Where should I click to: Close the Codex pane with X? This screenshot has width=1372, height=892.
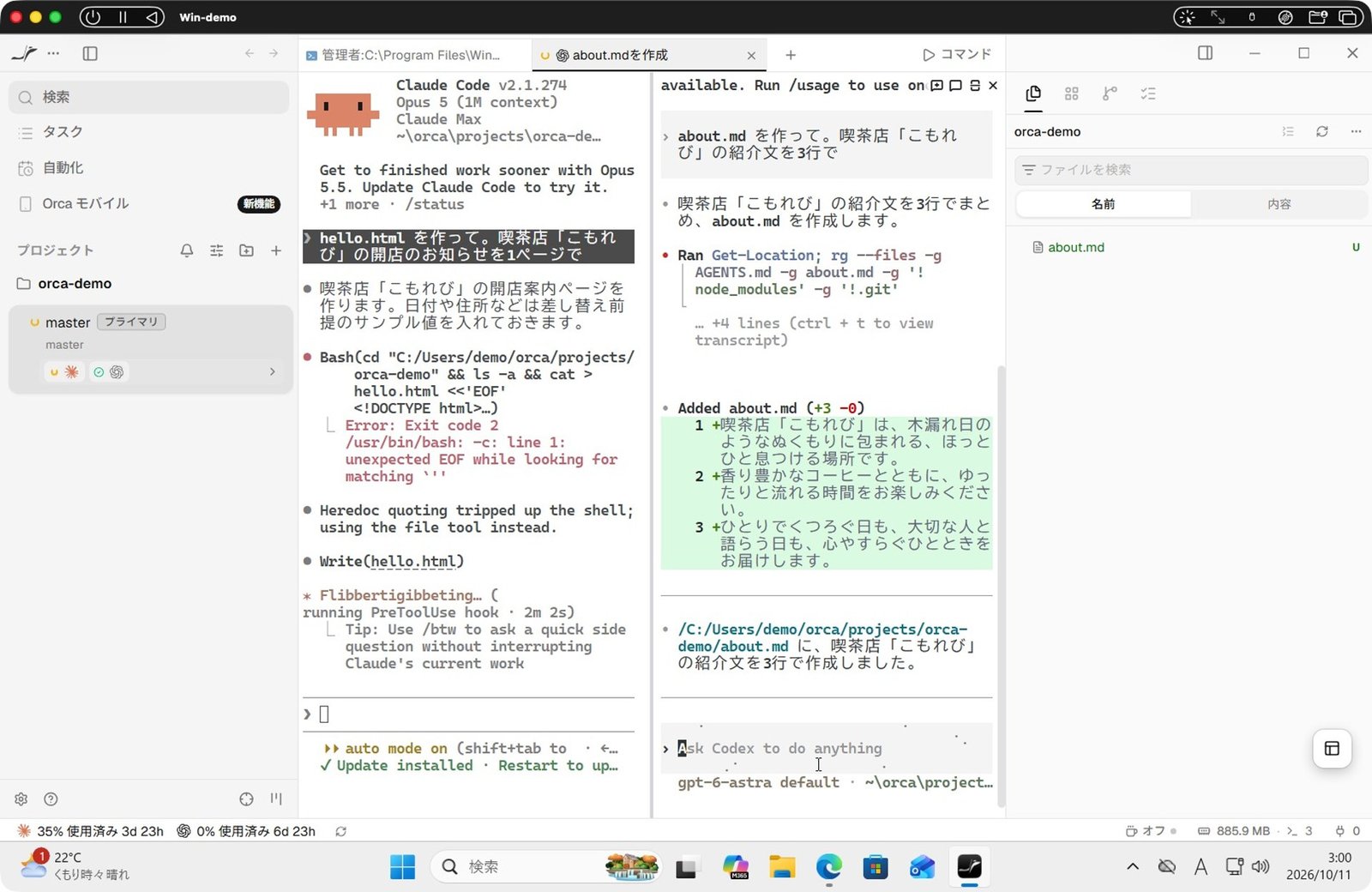coord(993,86)
